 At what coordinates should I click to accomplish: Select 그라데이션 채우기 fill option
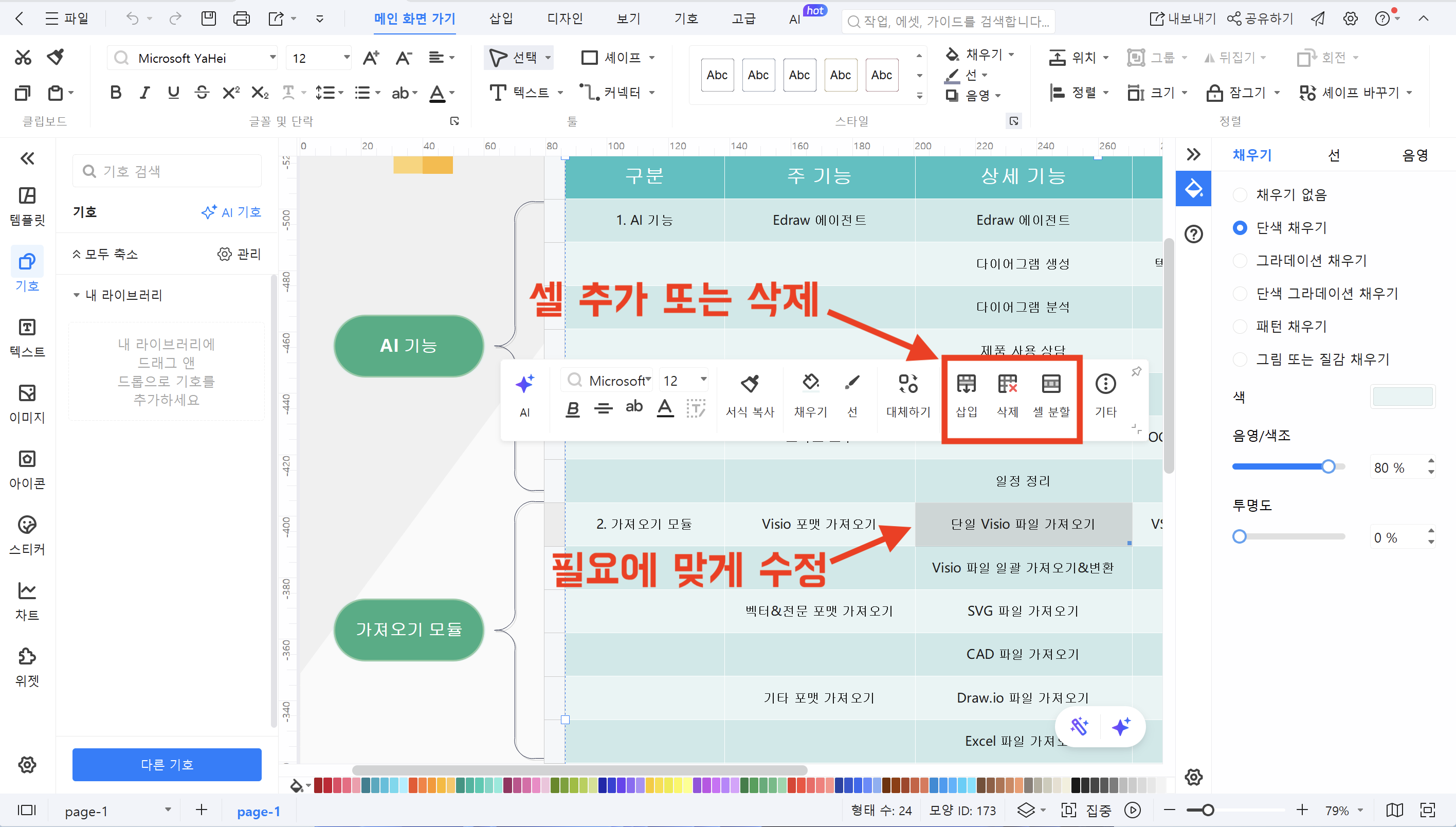(x=1240, y=261)
